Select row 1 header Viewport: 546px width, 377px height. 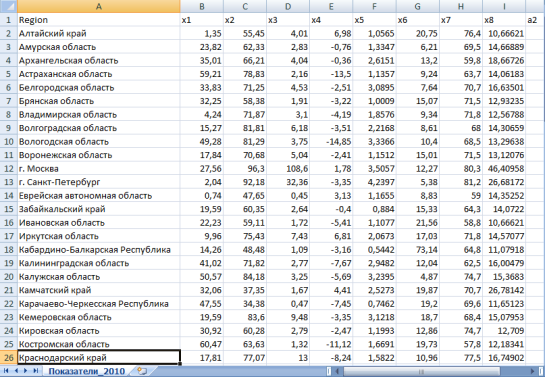(8, 20)
